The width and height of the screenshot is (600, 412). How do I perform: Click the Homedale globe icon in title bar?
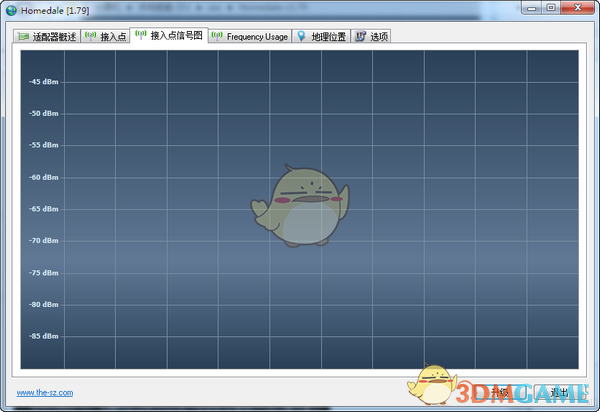(x=11, y=9)
